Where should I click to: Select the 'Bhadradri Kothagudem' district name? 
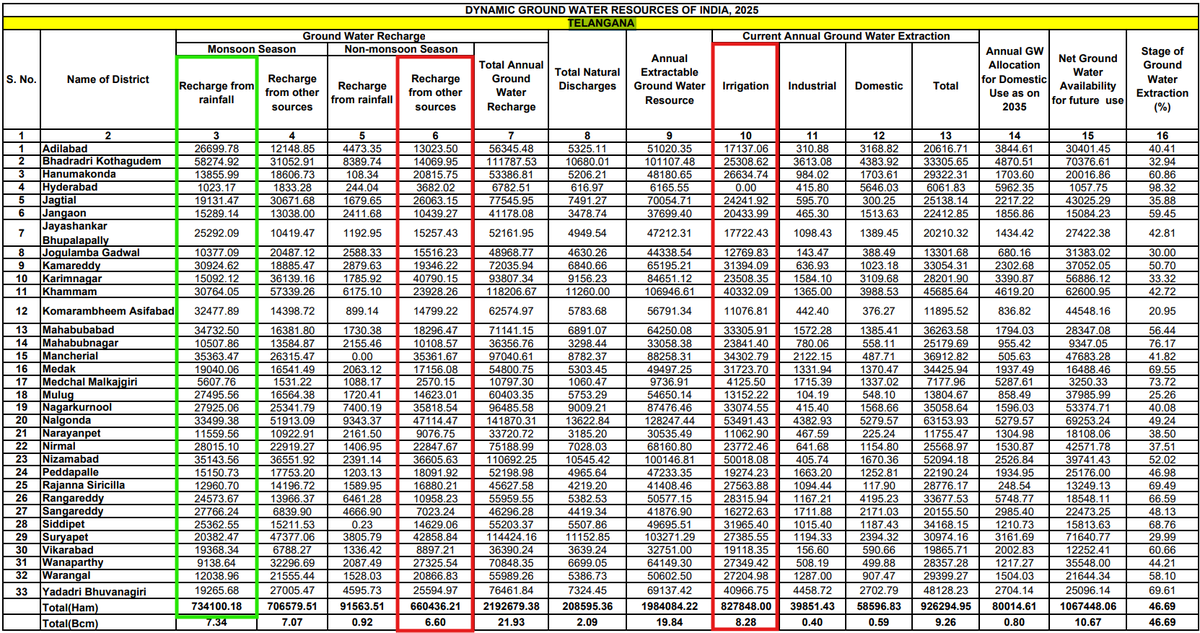click(x=101, y=161)
